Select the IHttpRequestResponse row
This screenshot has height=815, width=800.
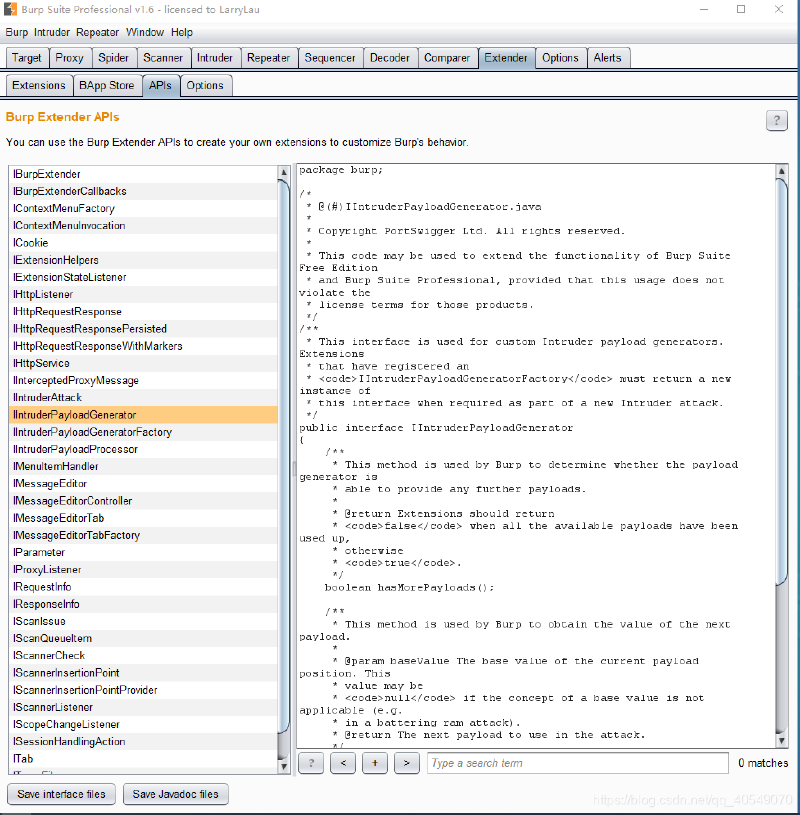click(x=143, y=311)
